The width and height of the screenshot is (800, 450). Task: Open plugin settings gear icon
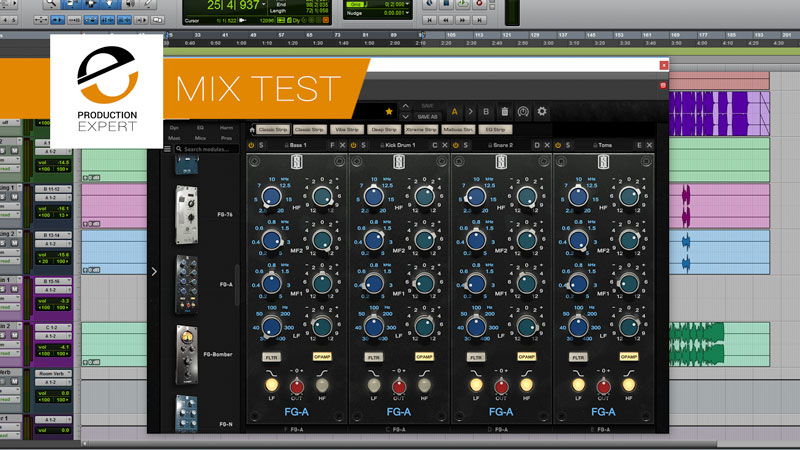(x=542, y=111)
